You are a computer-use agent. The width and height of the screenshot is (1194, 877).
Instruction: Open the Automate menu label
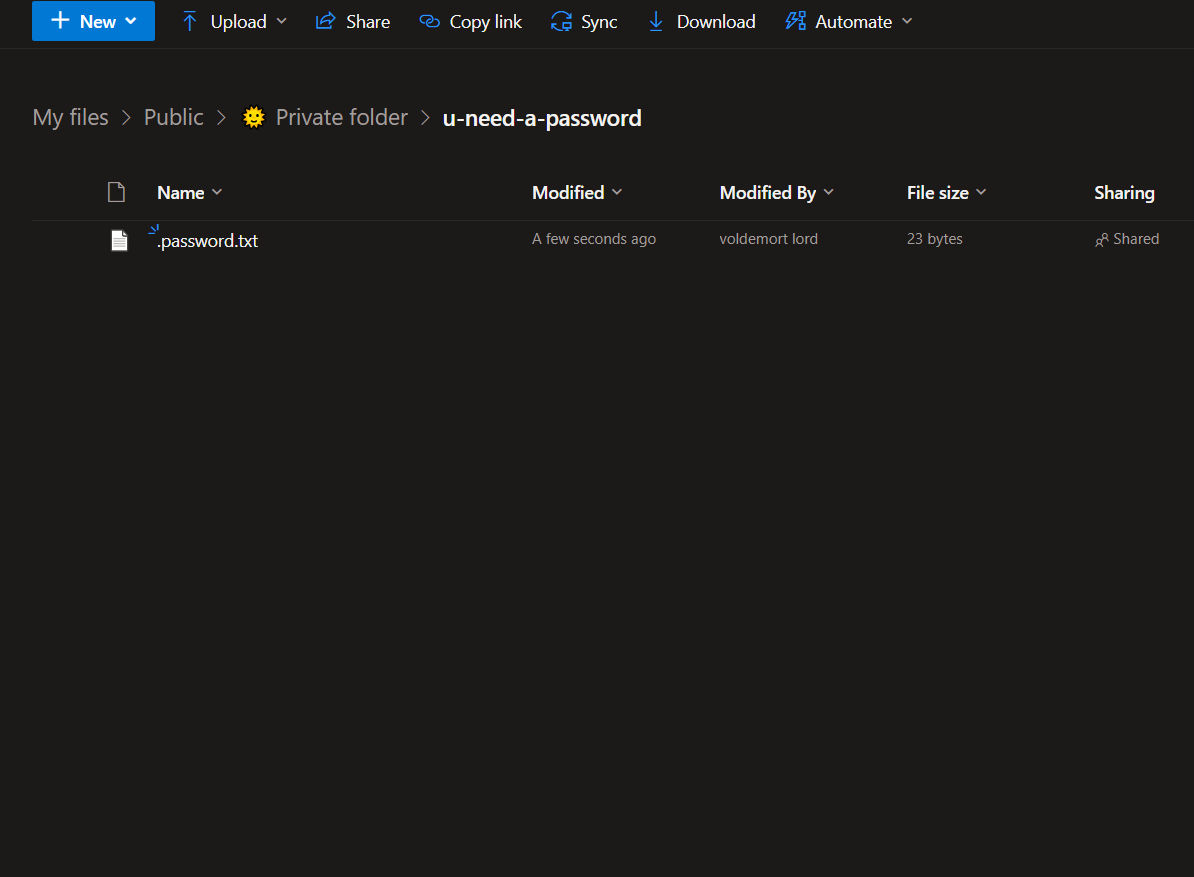point(854,22)
